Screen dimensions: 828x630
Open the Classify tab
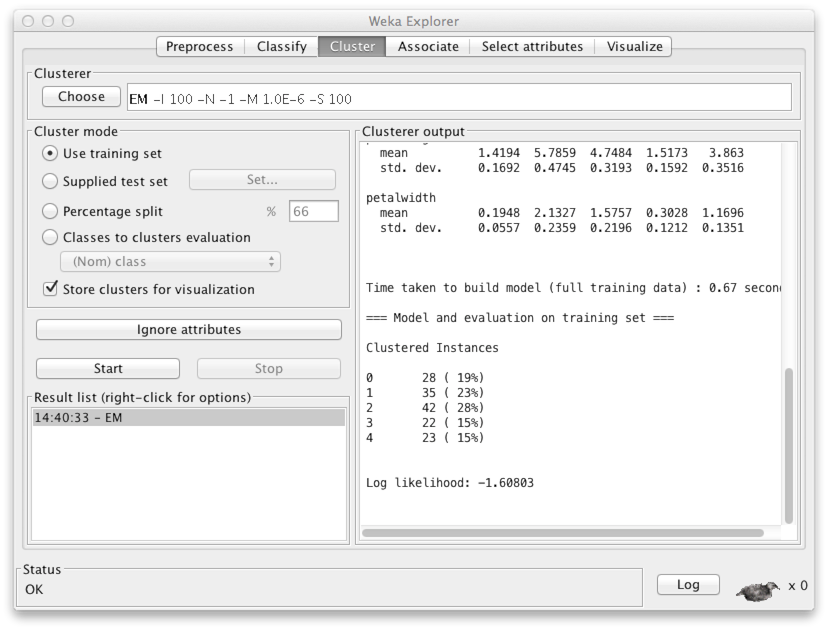(281, 46)
